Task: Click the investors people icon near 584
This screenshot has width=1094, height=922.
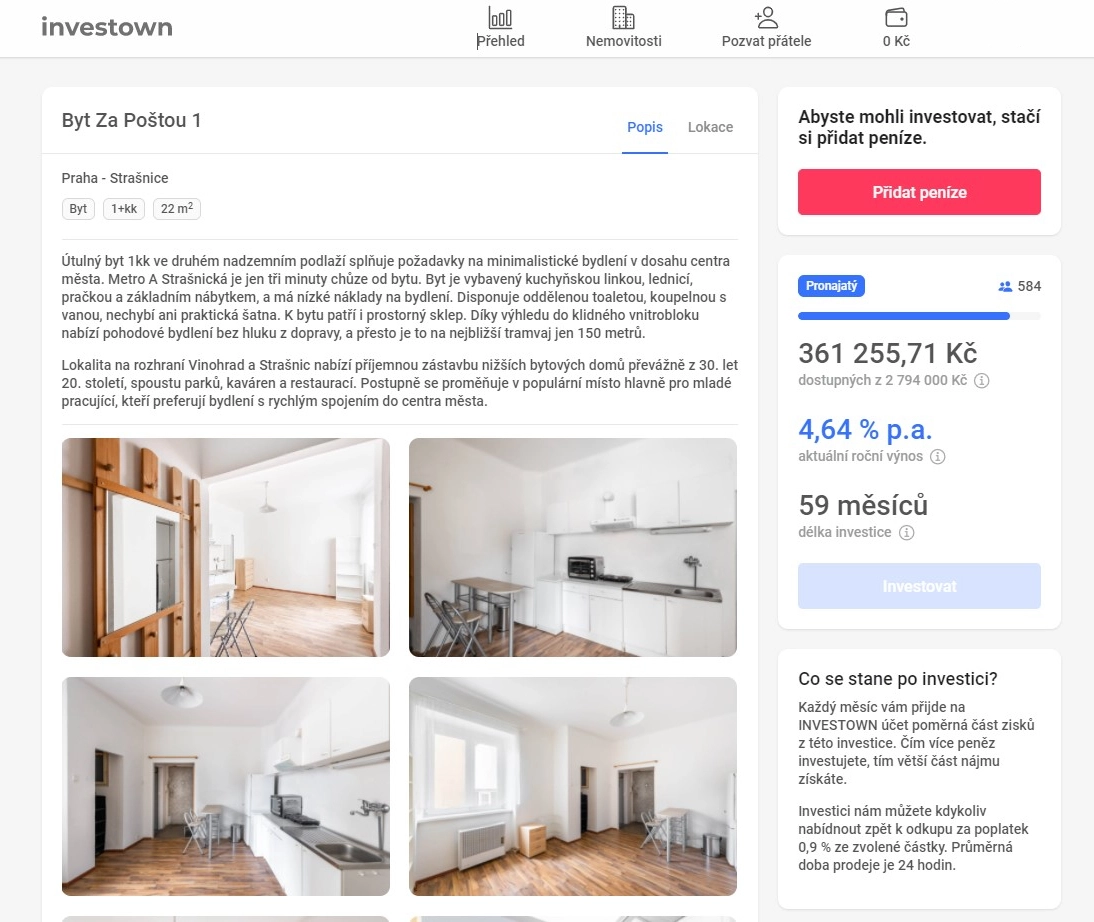Action: coord(1005,286)
